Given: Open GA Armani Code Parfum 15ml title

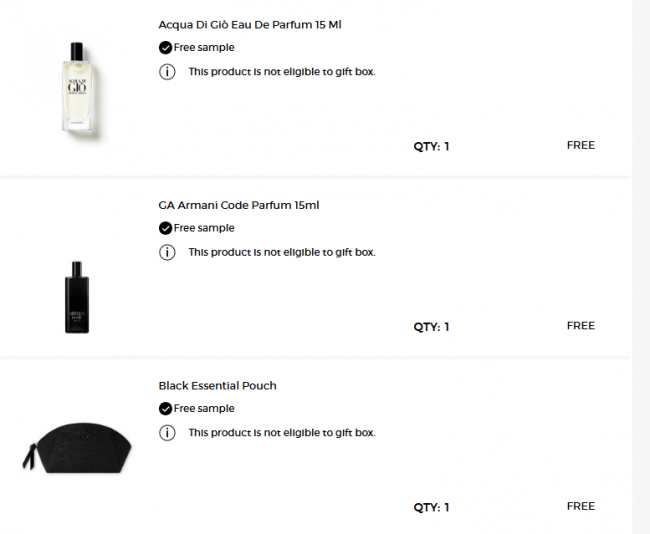Looking at the screenshot, I should pyautogui.click(x=239, y=205).
